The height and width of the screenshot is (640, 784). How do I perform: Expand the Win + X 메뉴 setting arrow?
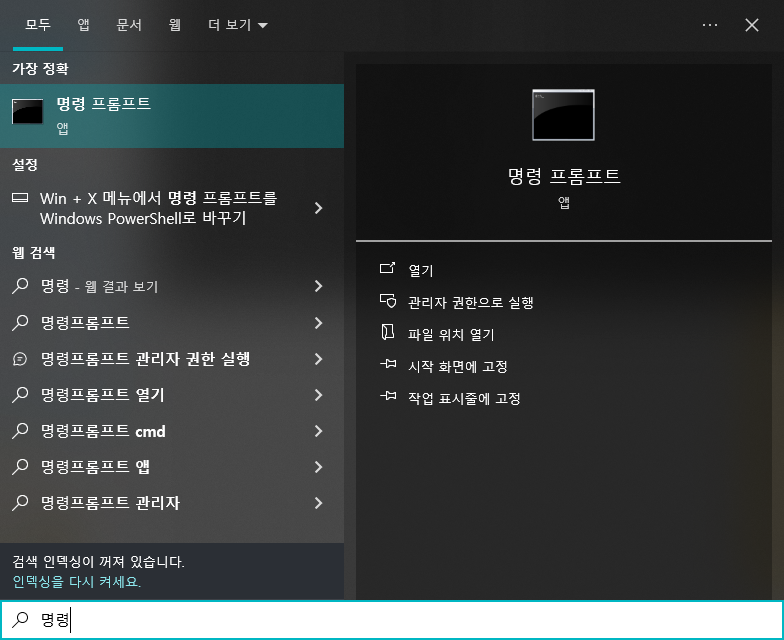318,208
